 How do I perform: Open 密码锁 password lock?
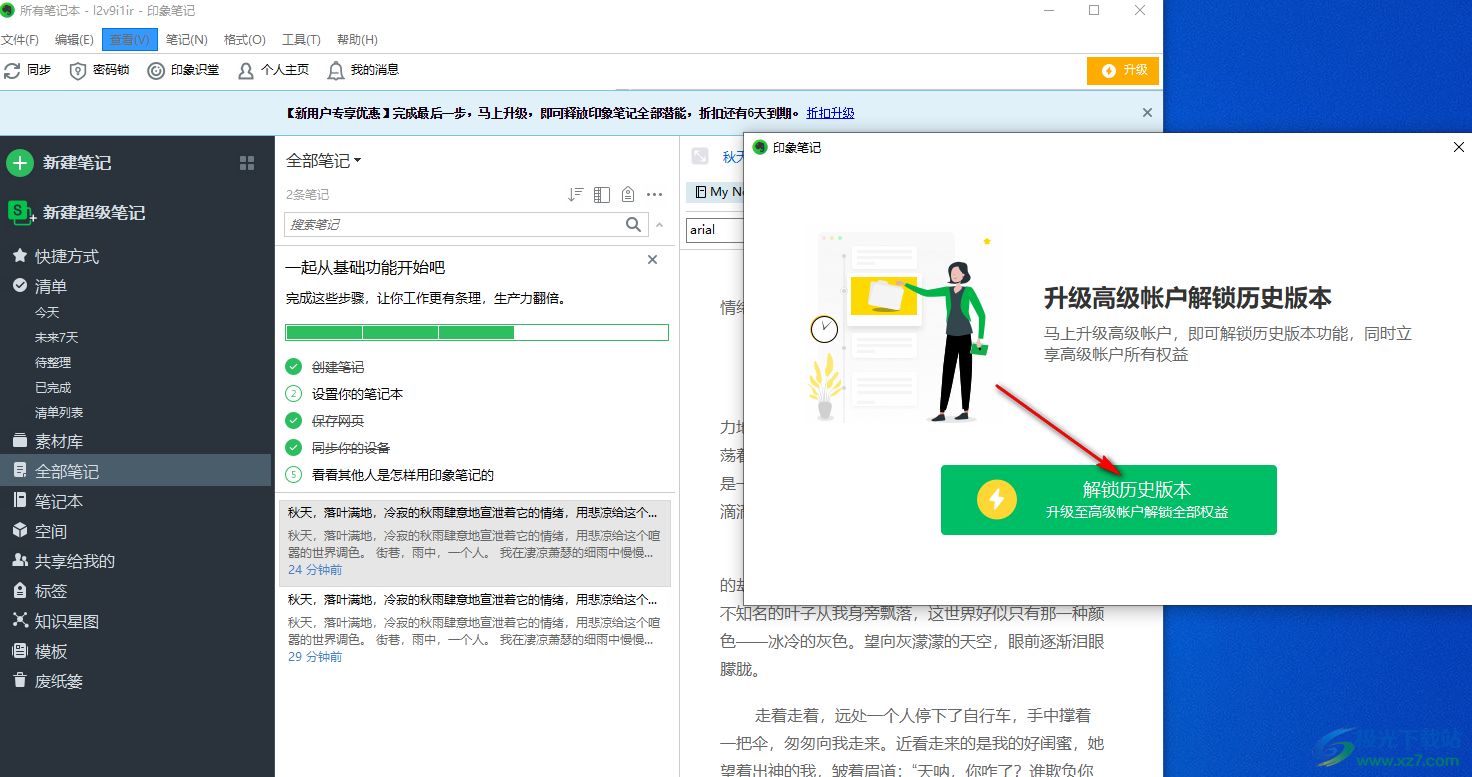[x=99, y=70]
